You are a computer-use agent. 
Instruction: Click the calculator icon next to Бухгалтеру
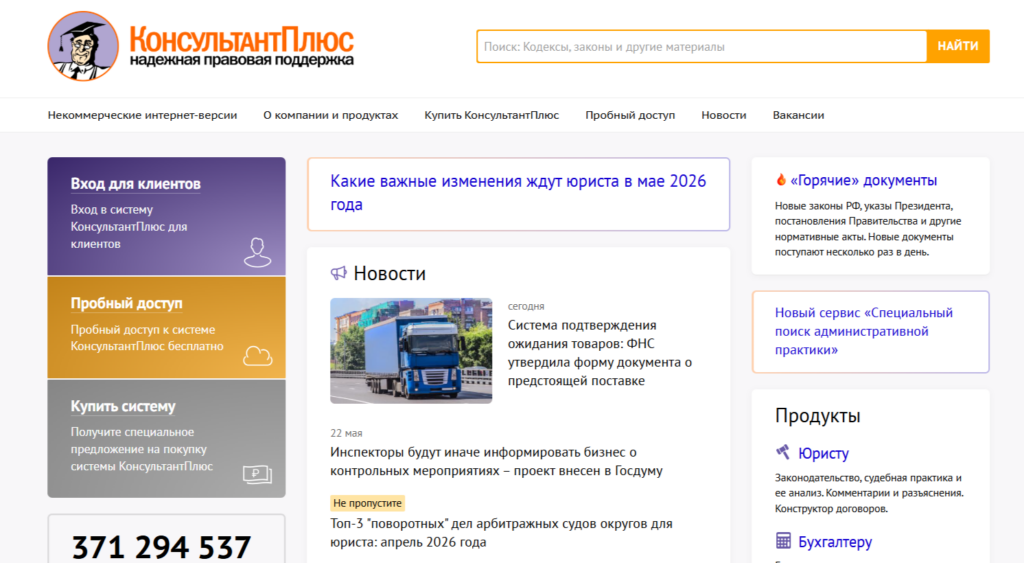tap(783, 541)
